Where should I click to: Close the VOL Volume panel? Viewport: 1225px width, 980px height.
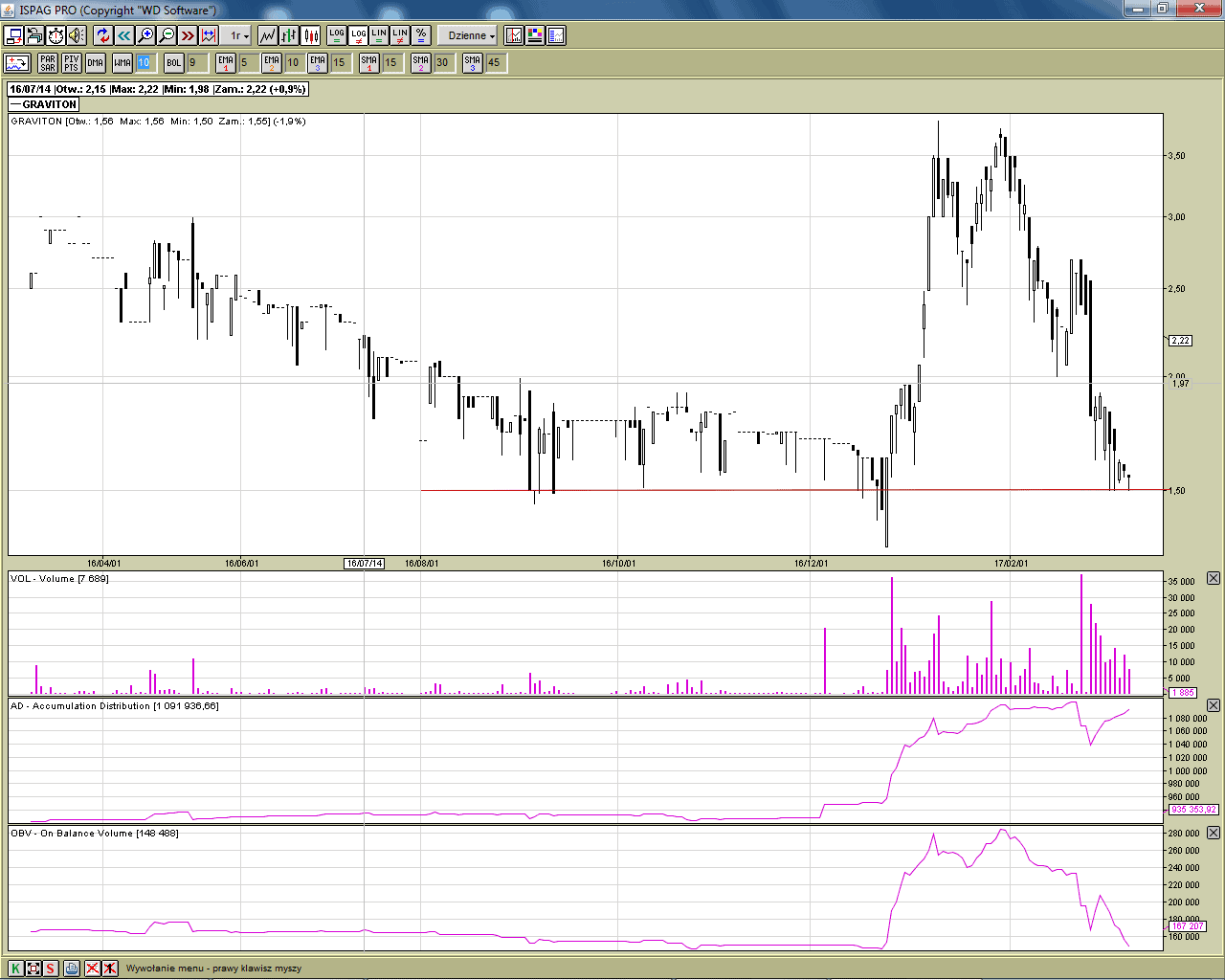pos(1213,578)
